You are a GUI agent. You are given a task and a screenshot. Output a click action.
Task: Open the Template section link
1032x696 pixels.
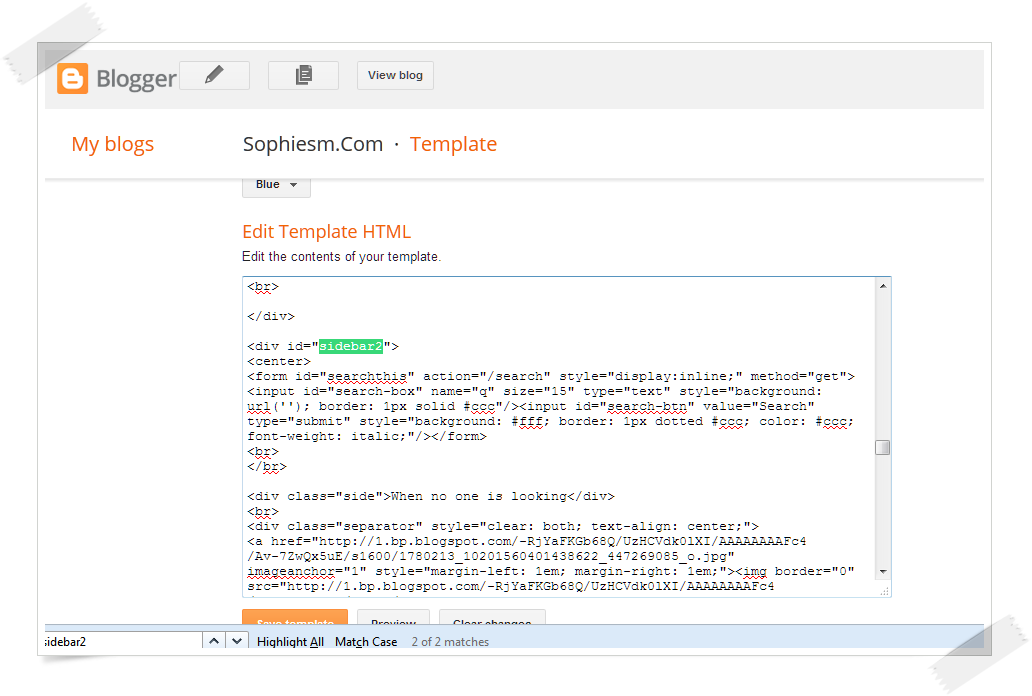[453, 144]
